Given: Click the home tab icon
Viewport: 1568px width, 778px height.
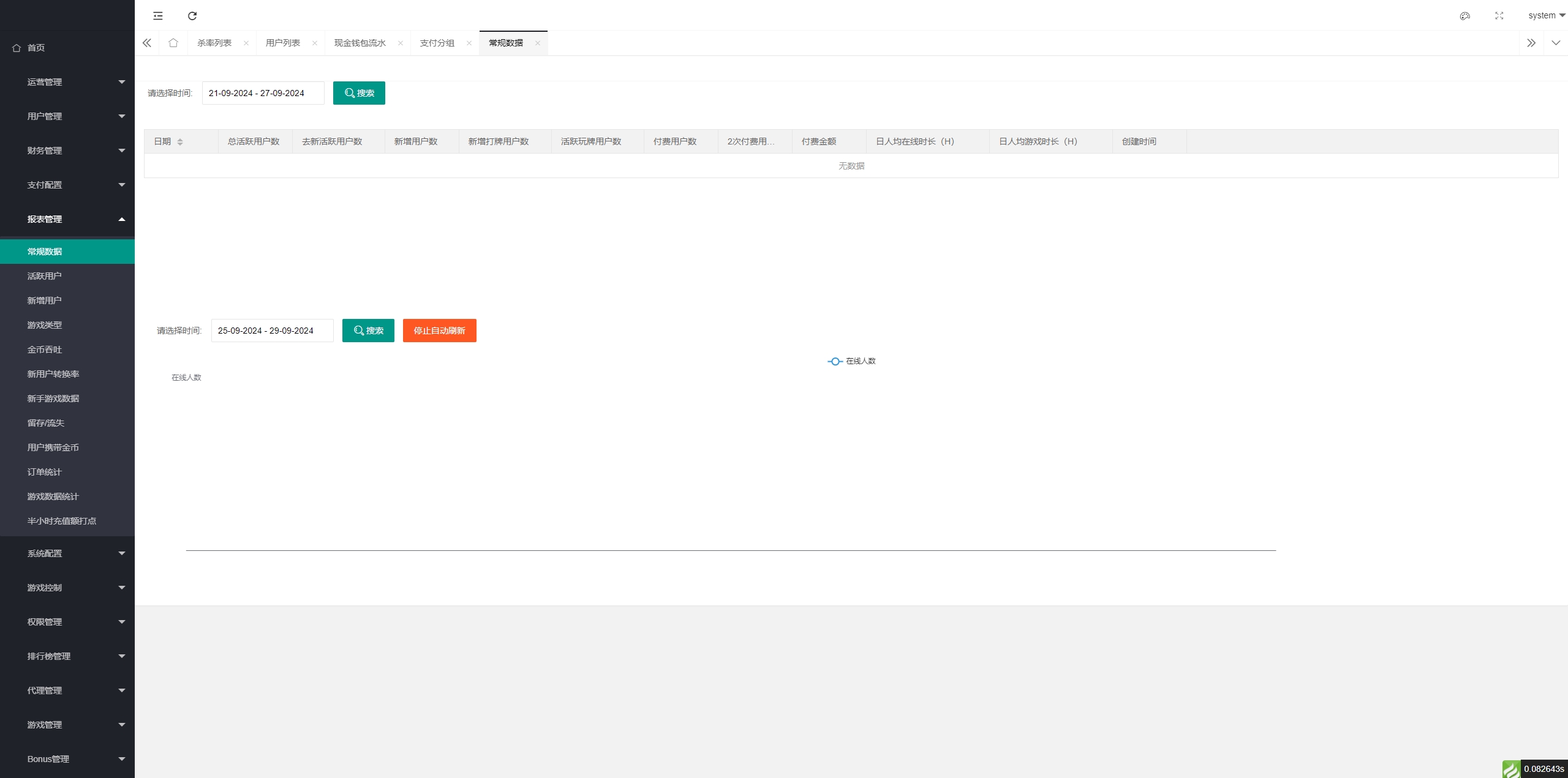Looking at the screenshot, I should (x=173, y=43).
